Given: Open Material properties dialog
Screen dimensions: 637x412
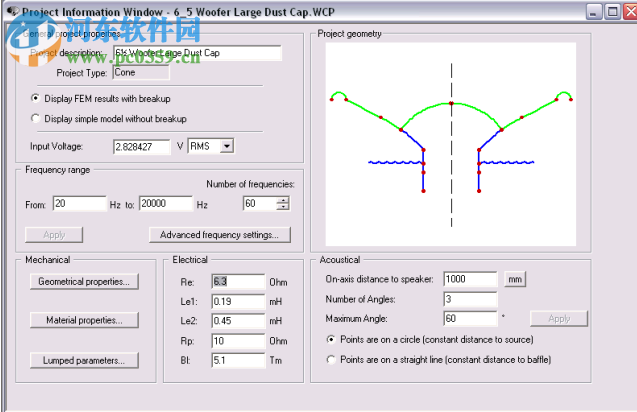Looking at the screenshot, I should [84, 321].
